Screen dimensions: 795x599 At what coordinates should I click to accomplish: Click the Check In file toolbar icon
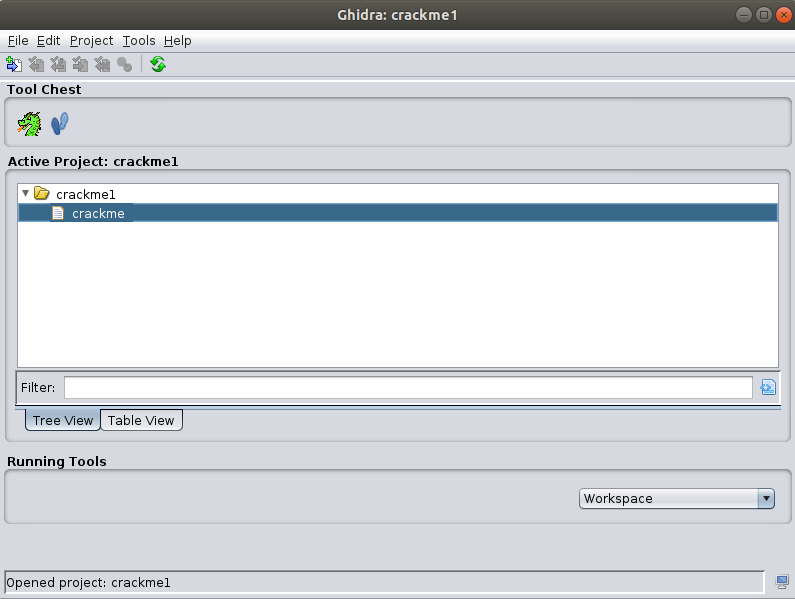(x=80, y=64)
